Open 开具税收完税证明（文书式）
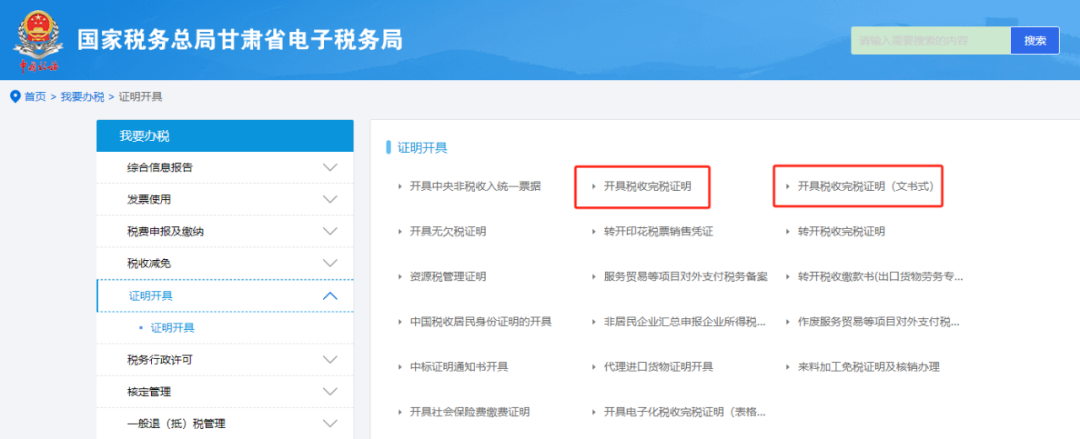 tap(866, 186)
